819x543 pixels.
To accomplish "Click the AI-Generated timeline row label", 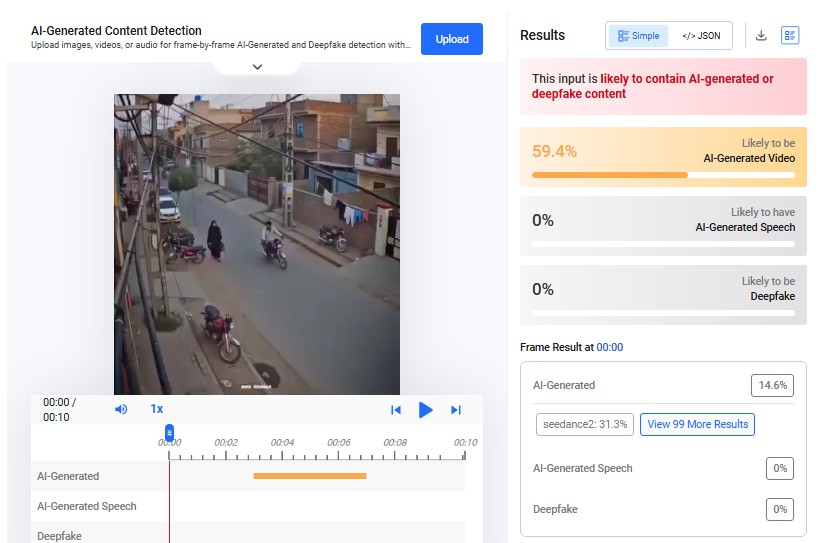I will [68, 476].
